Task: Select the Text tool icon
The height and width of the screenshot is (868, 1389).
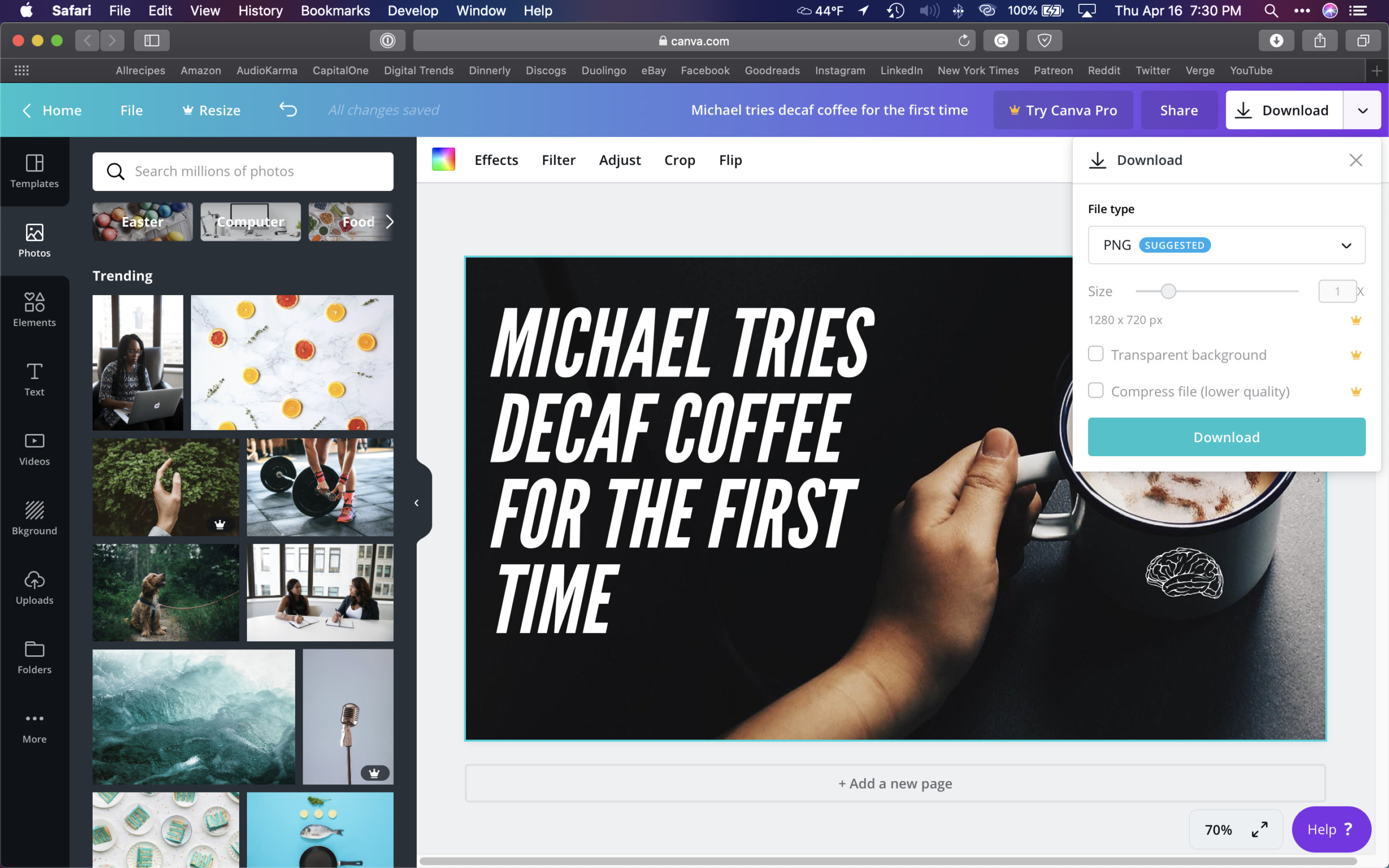Action: [34, 379]
